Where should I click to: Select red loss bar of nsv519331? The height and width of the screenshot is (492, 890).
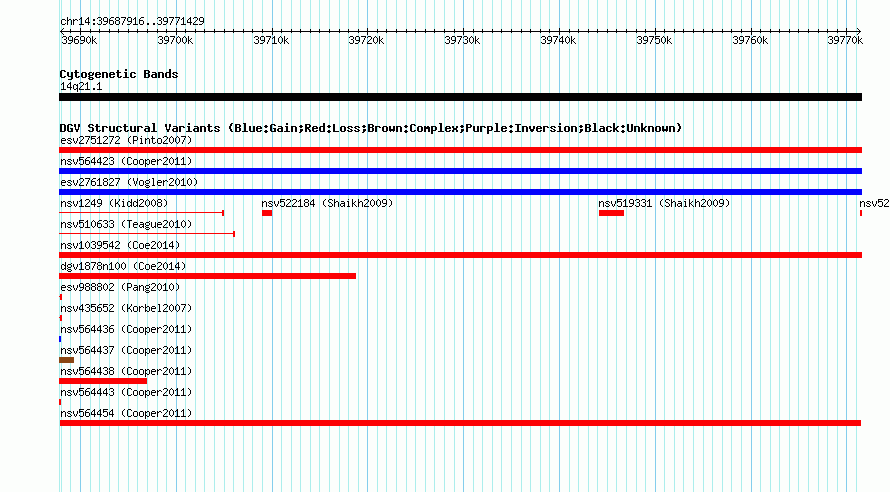(611, 213)
